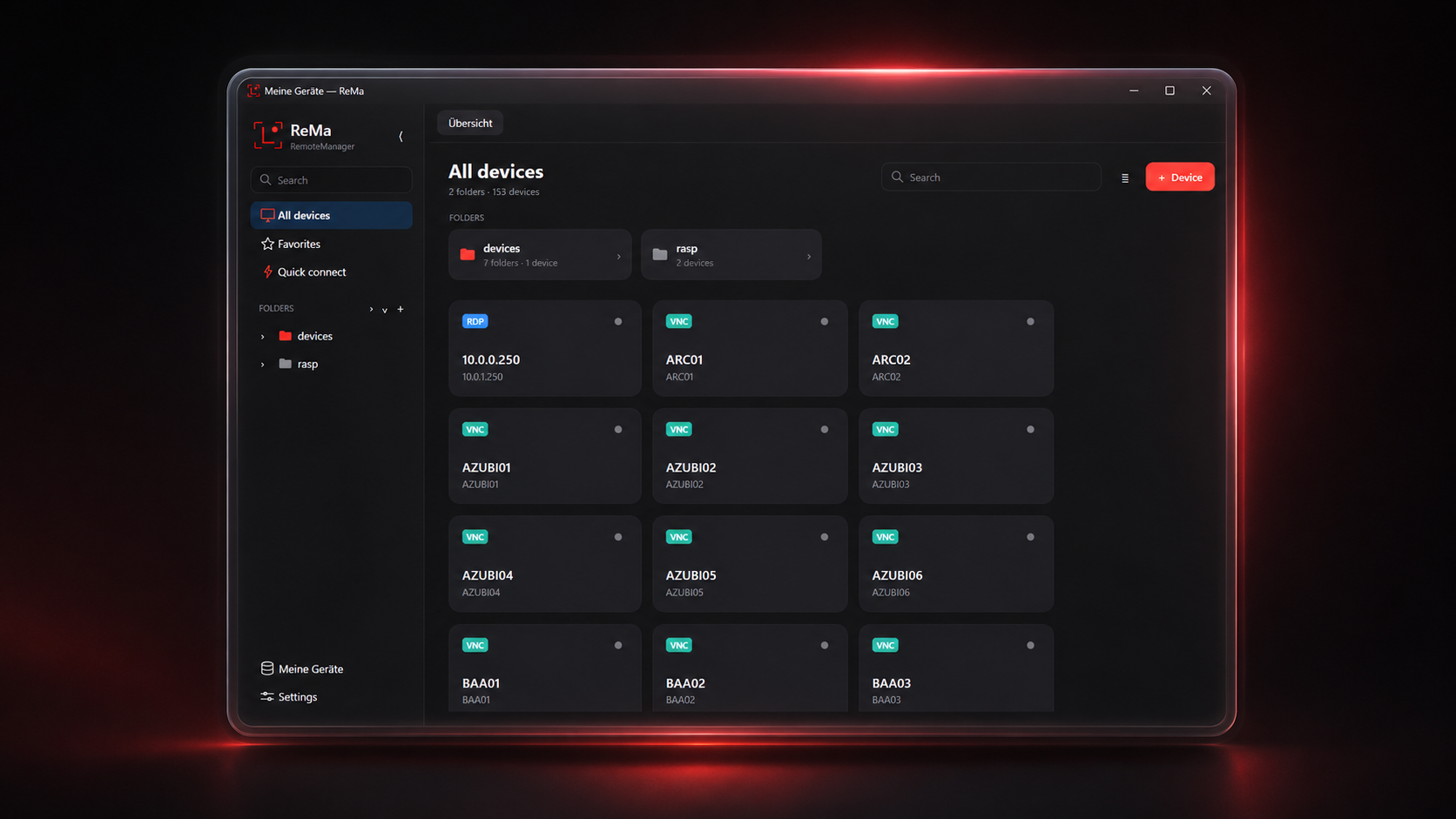Click status dot on AZUBI03 card
1456x819 pixels.
1030,430
